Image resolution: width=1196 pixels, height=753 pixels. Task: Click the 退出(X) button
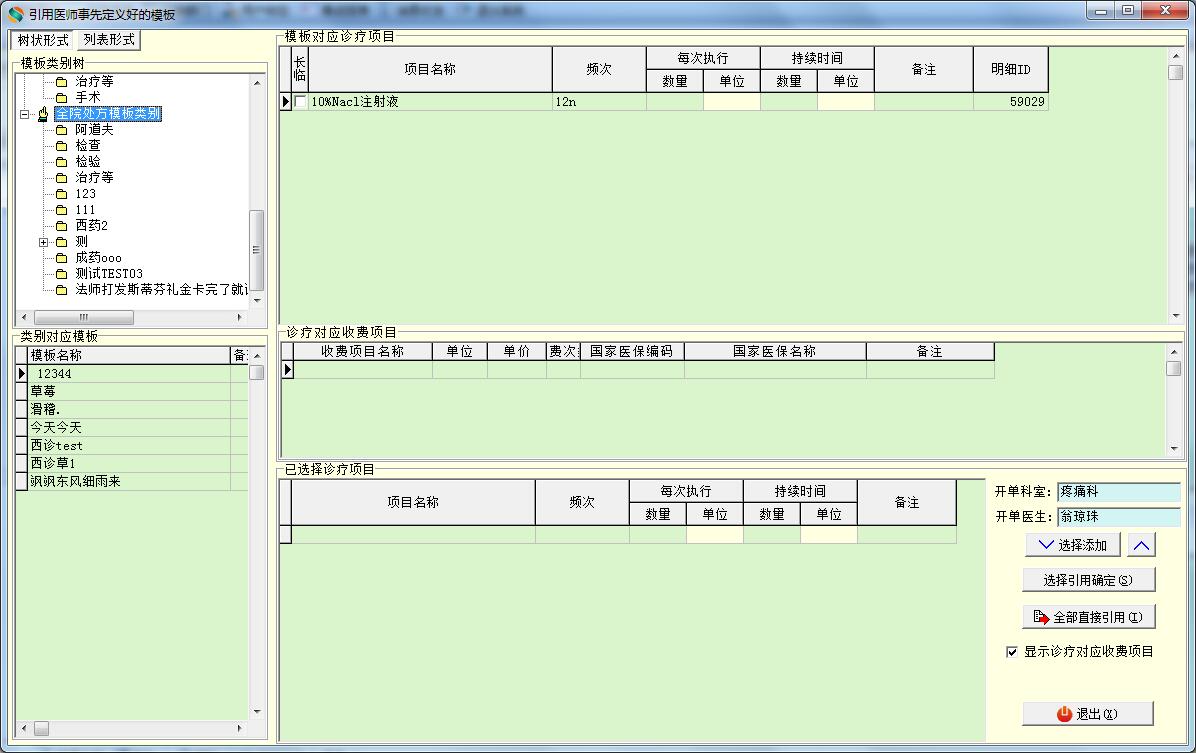point(1088,713)
